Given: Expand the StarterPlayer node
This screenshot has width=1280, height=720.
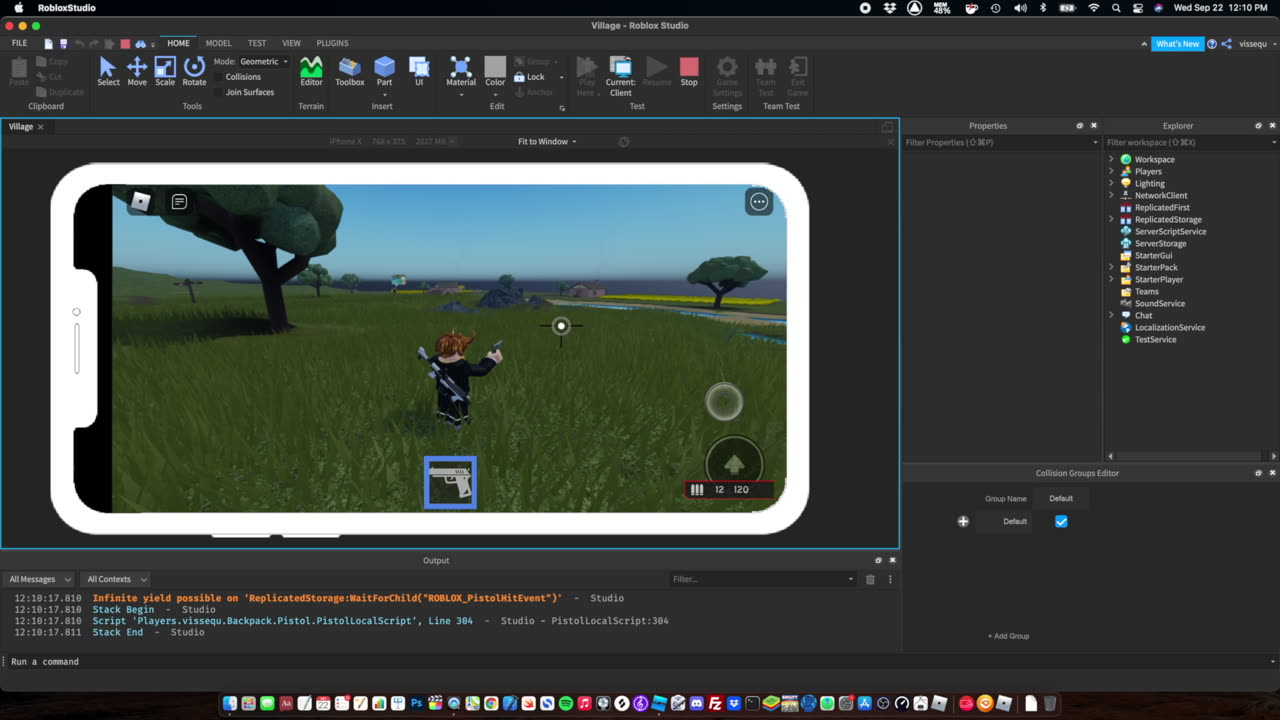Looking at the screenshot, I should pyautogui.click(x=1111, y=280).
